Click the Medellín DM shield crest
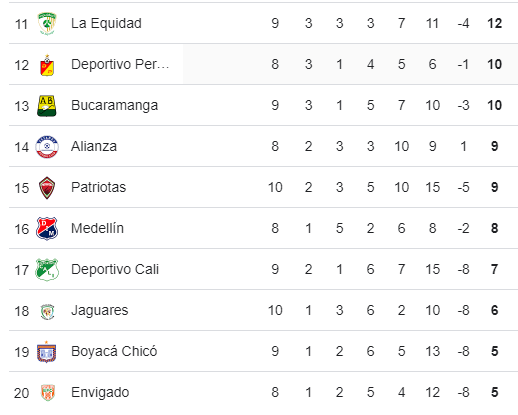Image resolution: width=518 pixels, height=415 pixels. click(47, 229)
